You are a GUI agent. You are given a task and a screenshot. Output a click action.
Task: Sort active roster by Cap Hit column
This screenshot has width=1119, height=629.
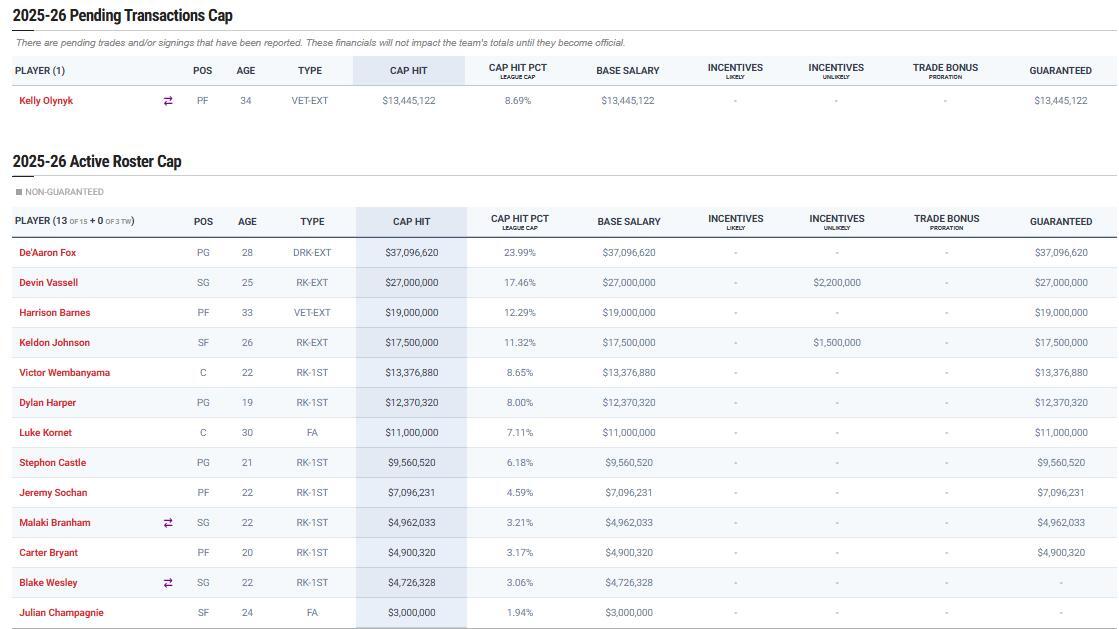[411, 222]
